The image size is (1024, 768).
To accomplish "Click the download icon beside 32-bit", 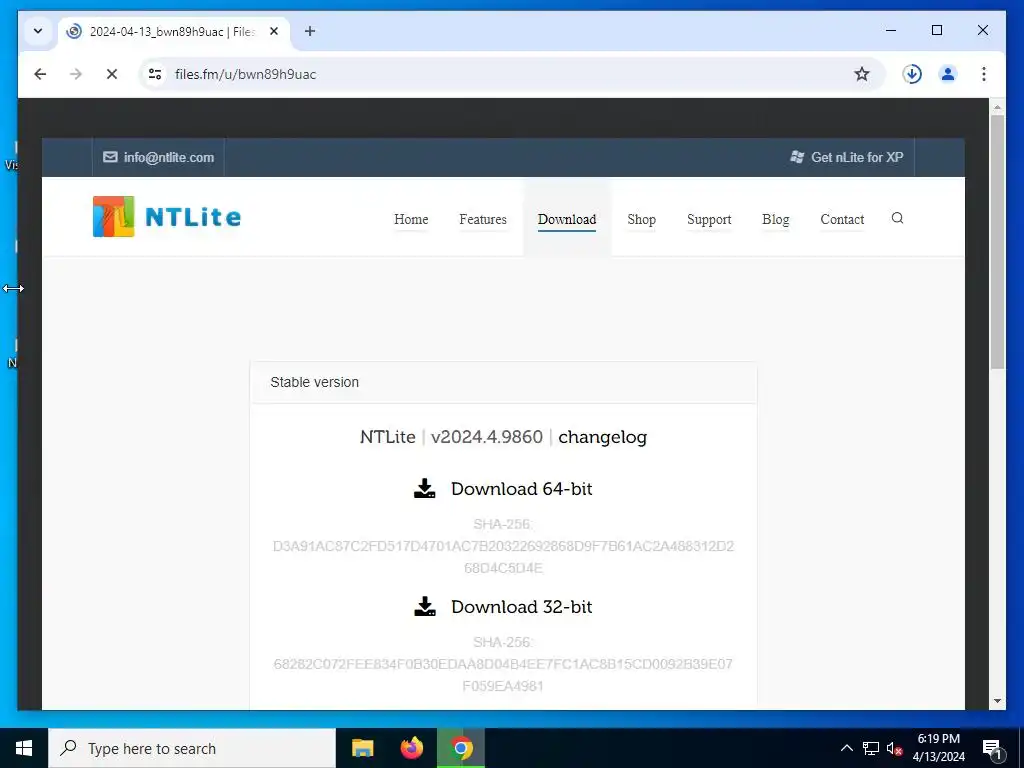I will point(424,607).
